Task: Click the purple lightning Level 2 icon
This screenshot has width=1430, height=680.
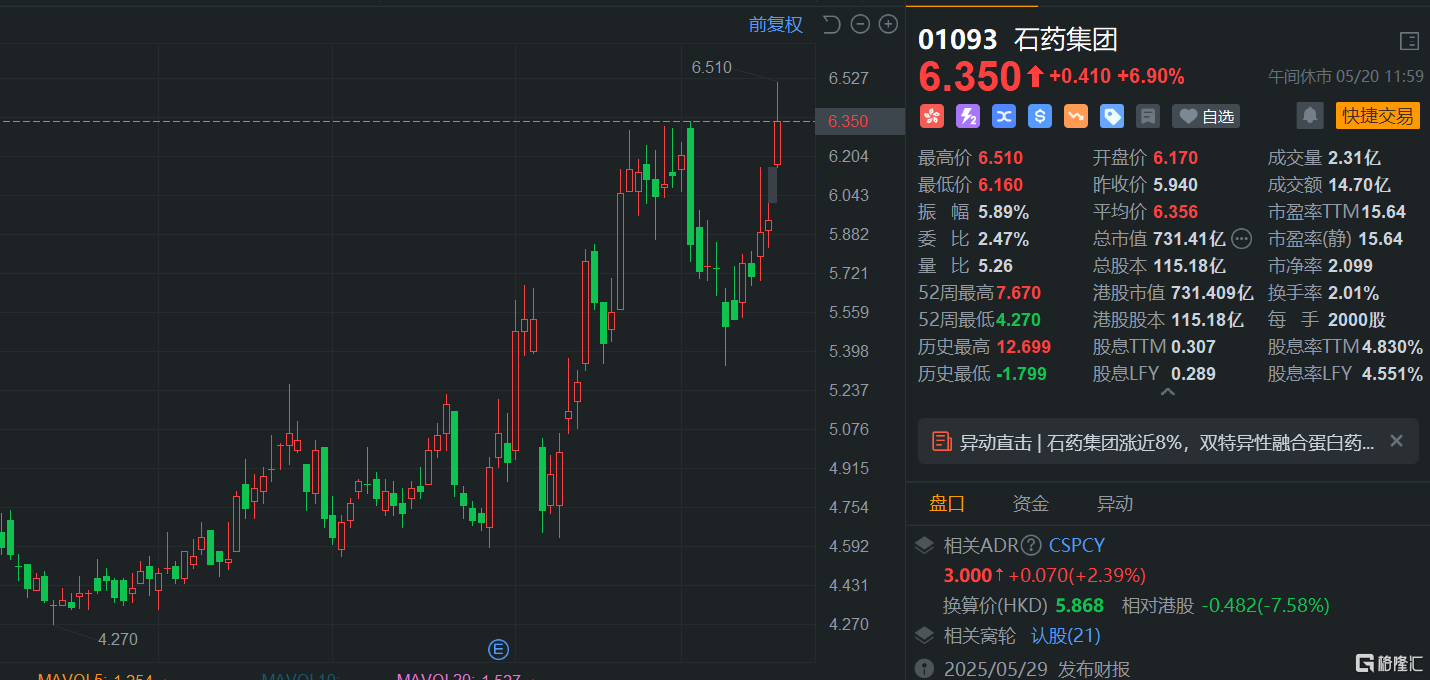Action: [x=968, y=116]
